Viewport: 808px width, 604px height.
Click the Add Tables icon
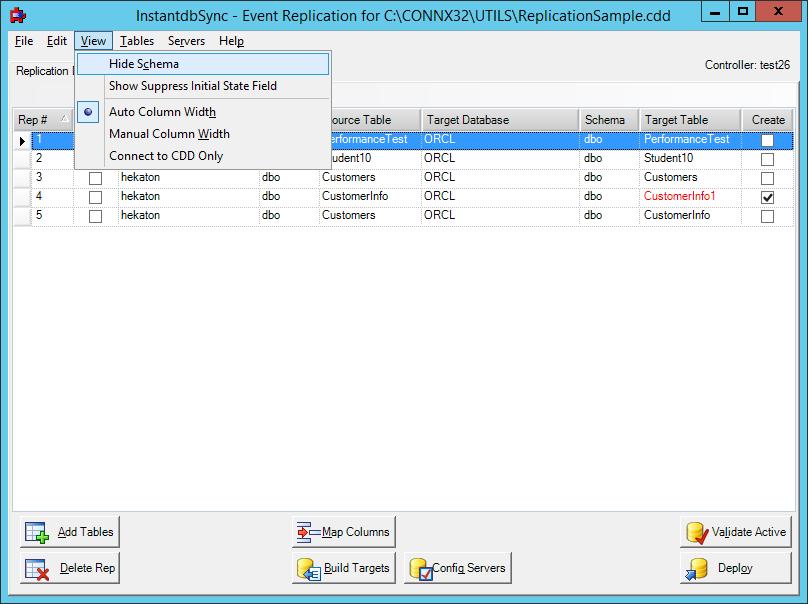point(36,531)
